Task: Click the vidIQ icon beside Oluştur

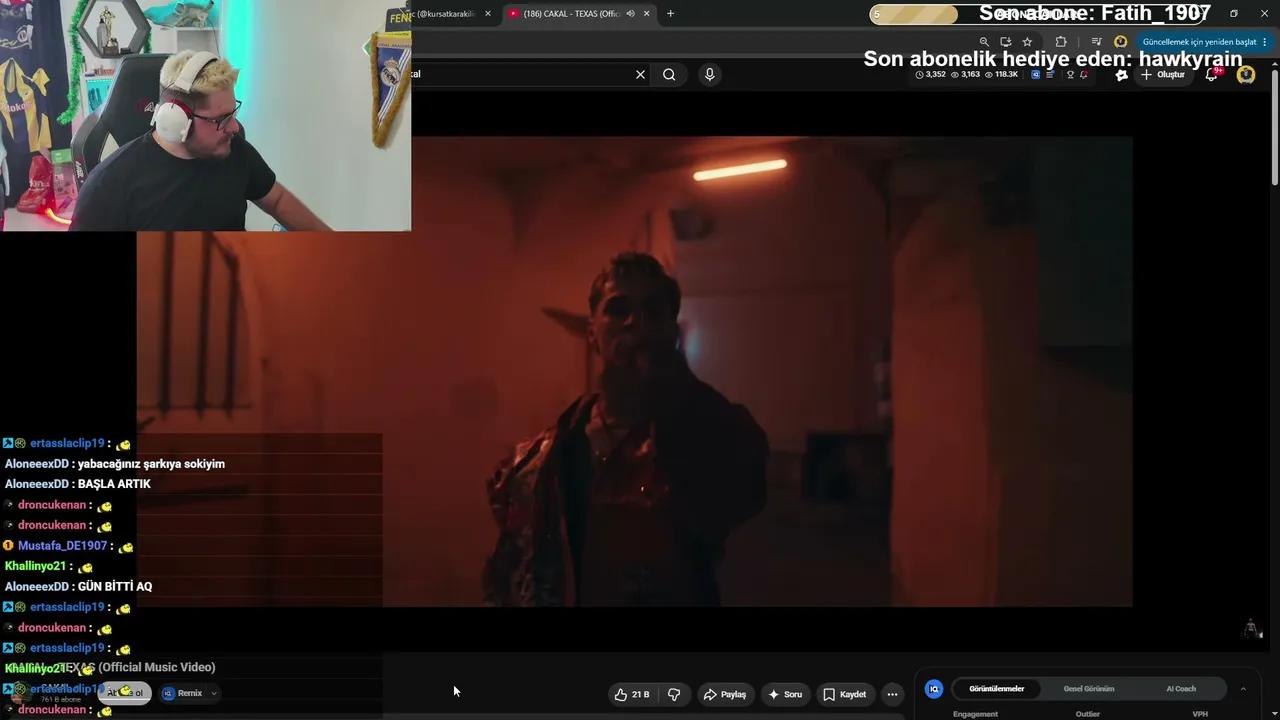Action: 1122,74
